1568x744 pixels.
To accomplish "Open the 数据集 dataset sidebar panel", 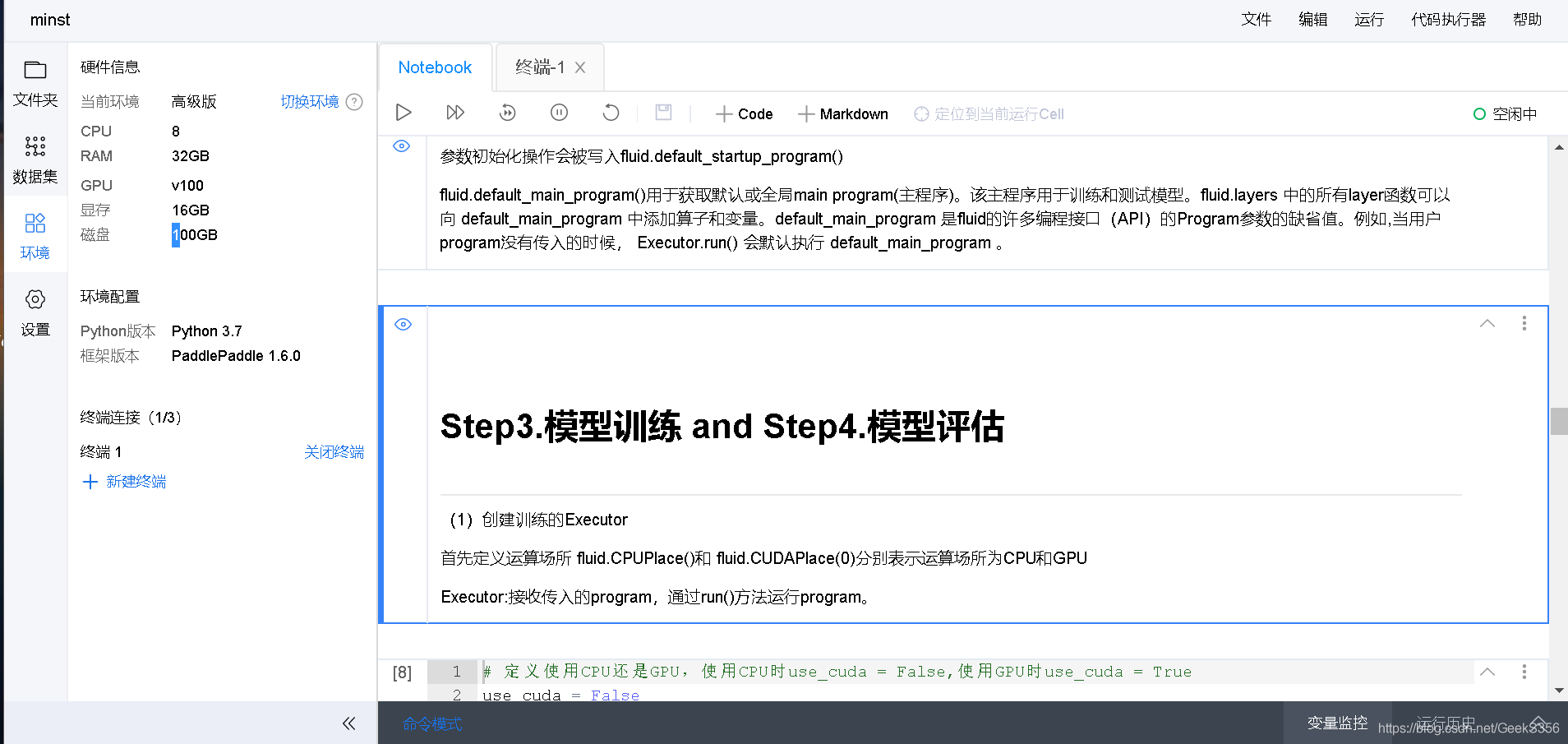I will point(35,160).
